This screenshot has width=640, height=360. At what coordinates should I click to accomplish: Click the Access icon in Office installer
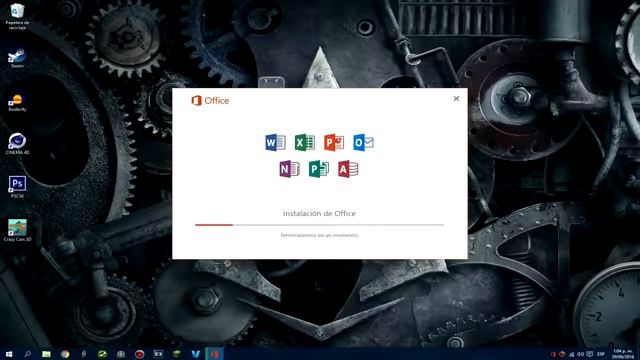tap(348, 169)
